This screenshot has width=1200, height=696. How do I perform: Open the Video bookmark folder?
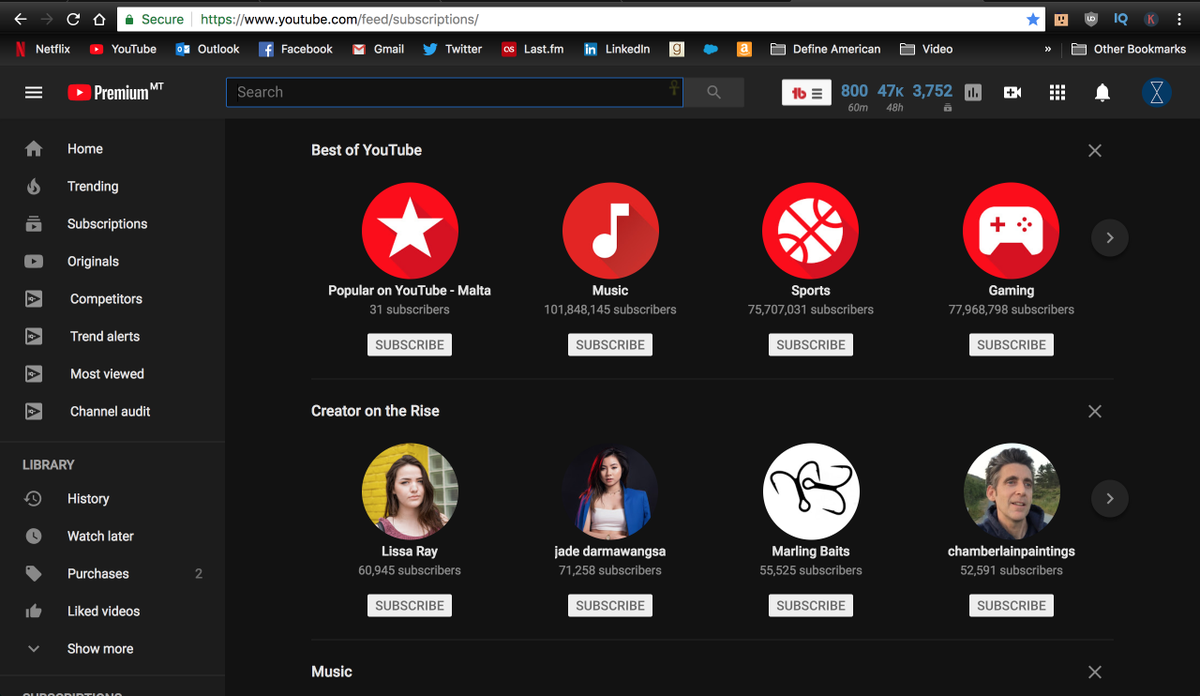click(926, 49)
